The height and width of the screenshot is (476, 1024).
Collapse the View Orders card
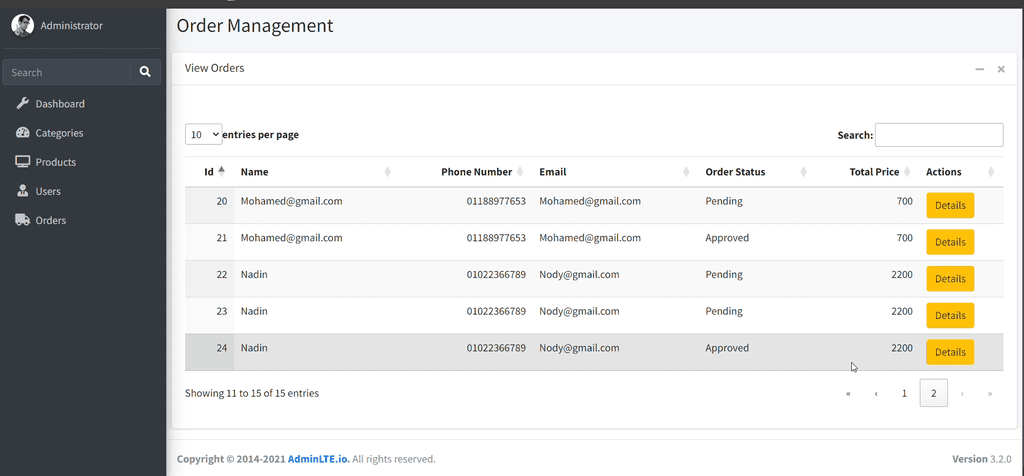click(x=980, y=69)
